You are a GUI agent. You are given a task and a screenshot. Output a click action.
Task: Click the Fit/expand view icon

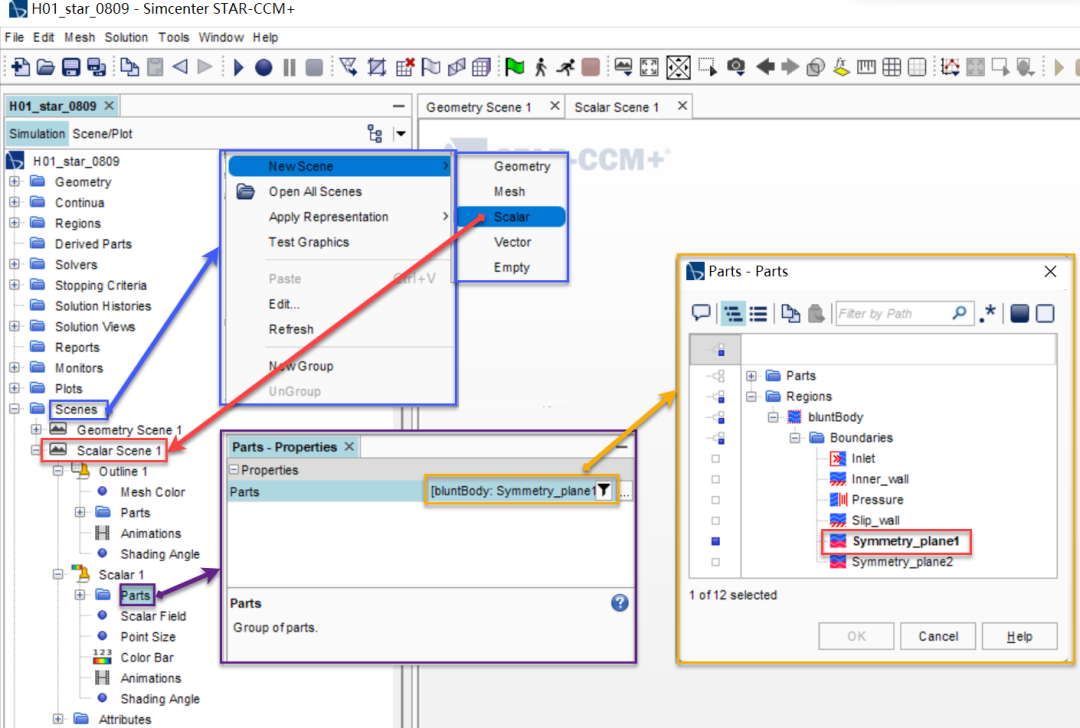click(649, 67)
